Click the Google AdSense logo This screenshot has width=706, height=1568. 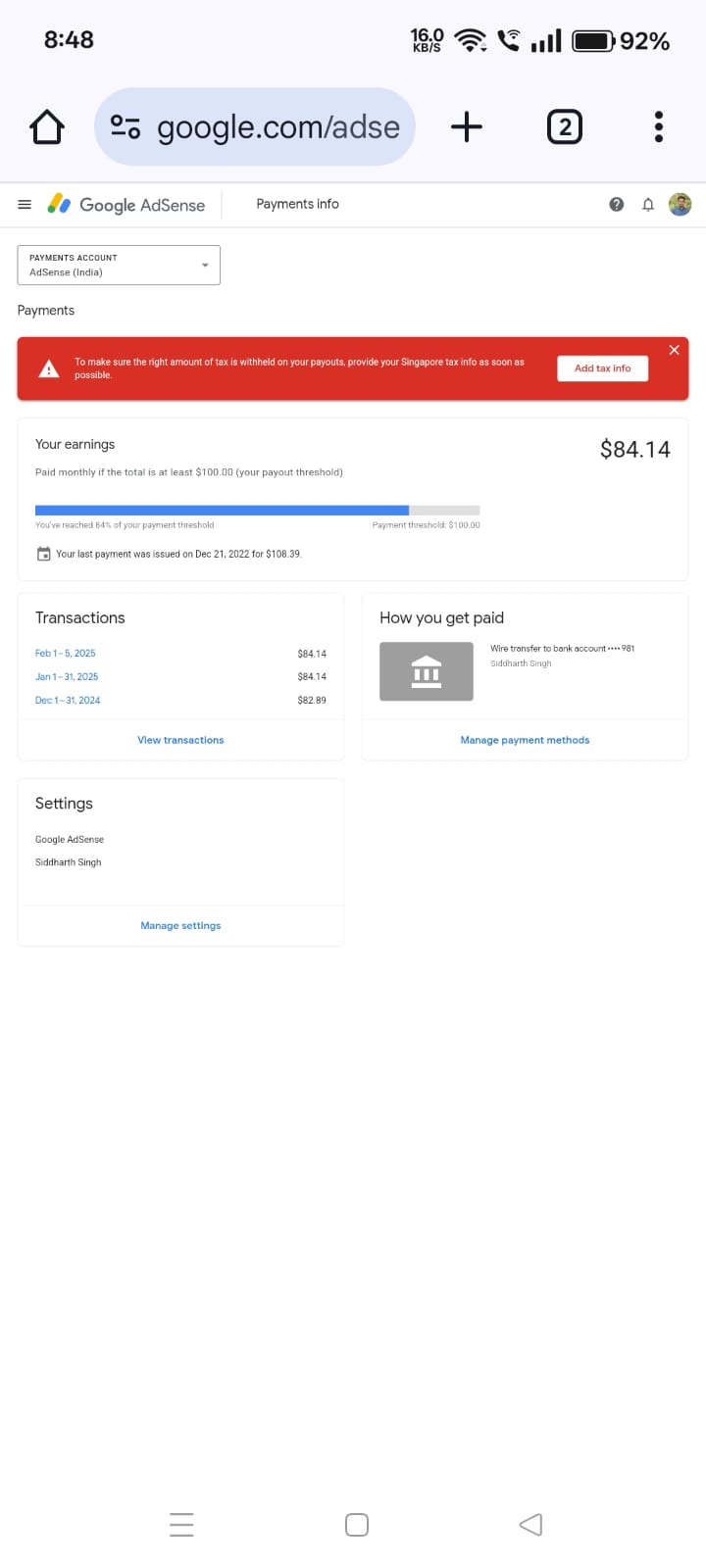pyautogui.click(x=126, y=205)
